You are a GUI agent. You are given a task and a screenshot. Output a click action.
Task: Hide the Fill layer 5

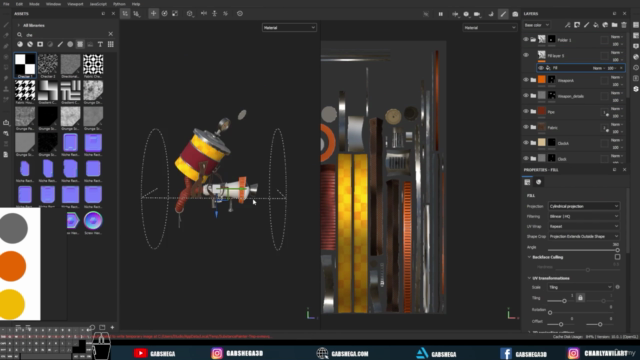tap(526, 55)
